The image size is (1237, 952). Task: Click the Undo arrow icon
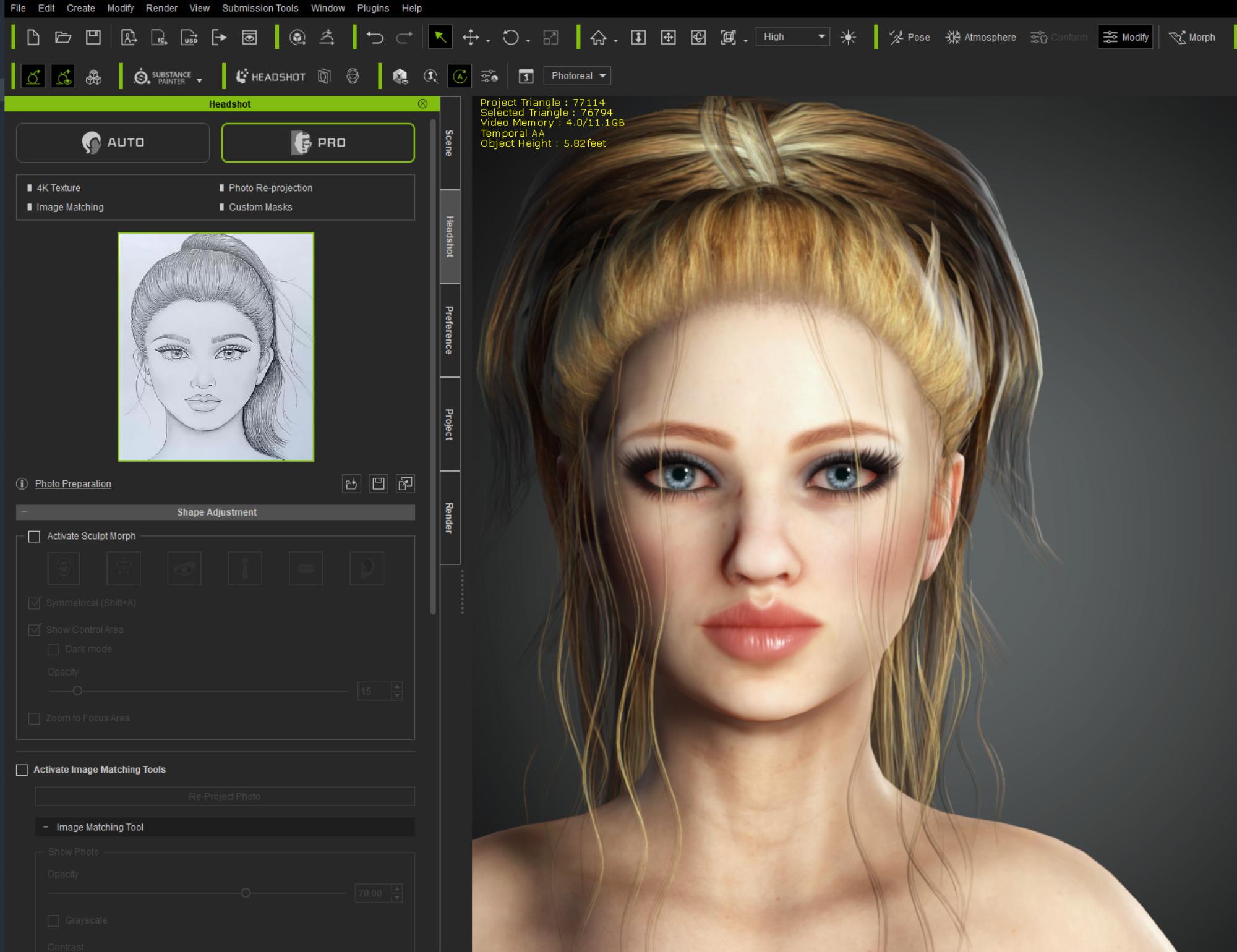374,38
